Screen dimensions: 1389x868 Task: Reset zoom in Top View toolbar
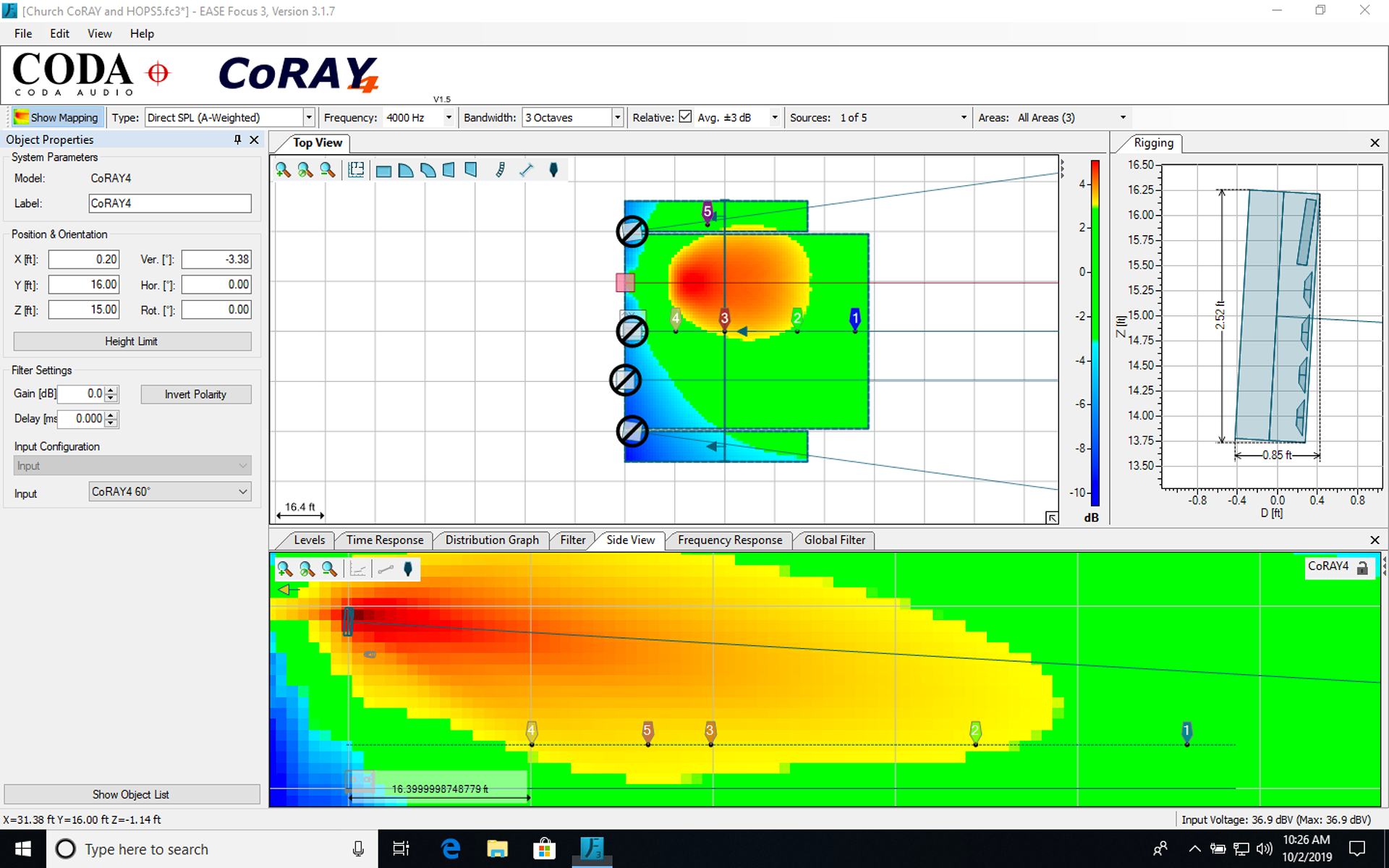pos(305,170)
